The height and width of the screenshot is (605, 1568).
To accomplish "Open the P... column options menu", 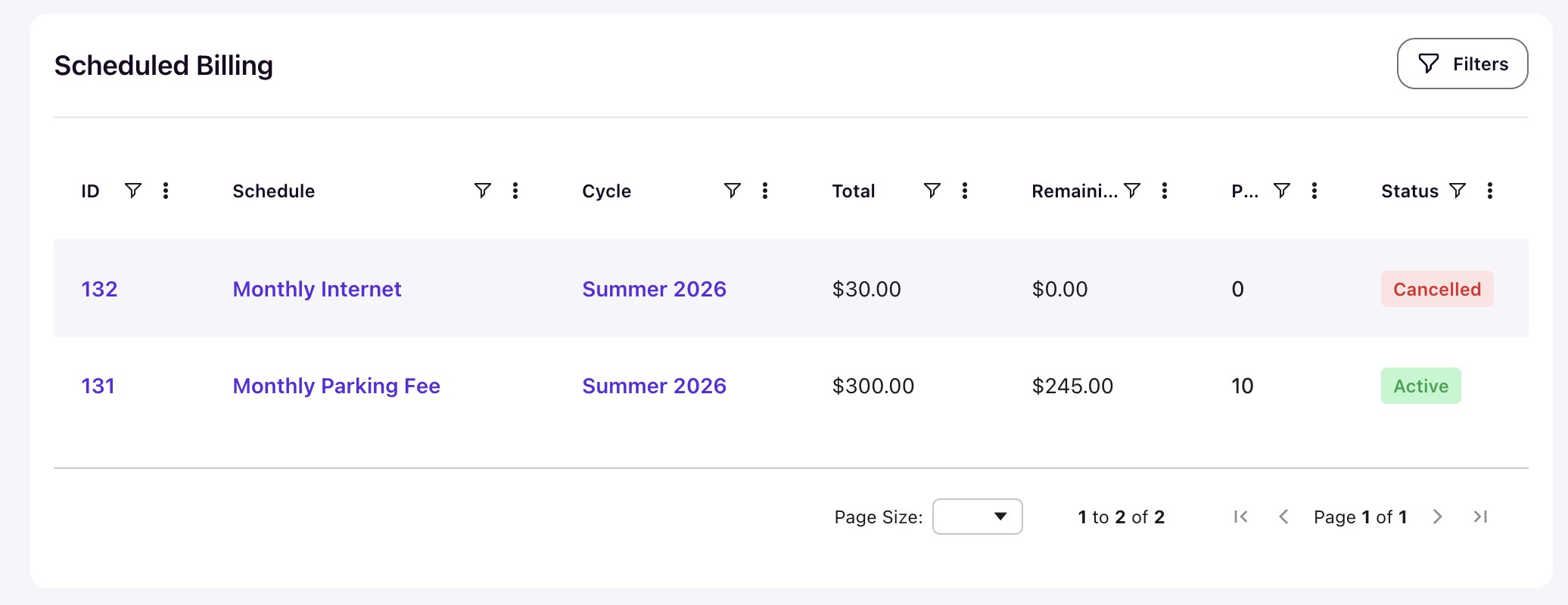I will point(1314,191).
